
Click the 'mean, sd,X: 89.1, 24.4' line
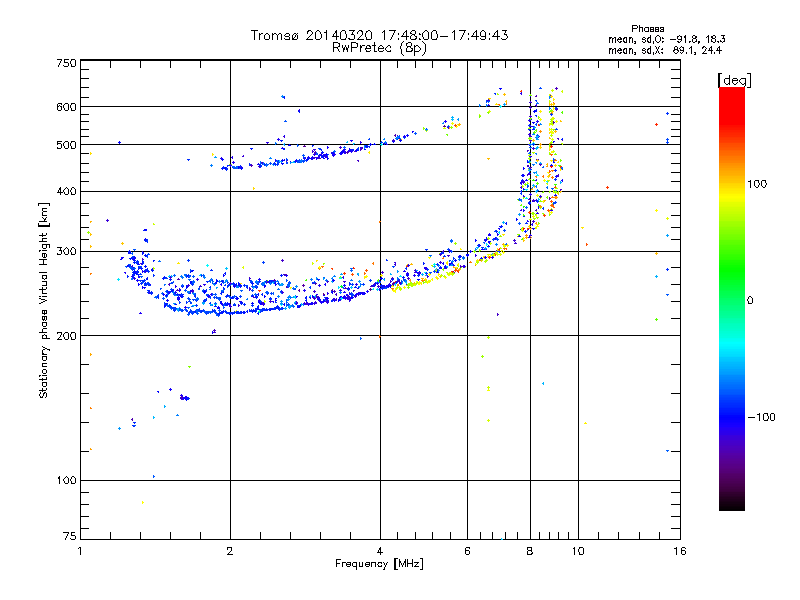pyautogui.click(x=665, y=50)
